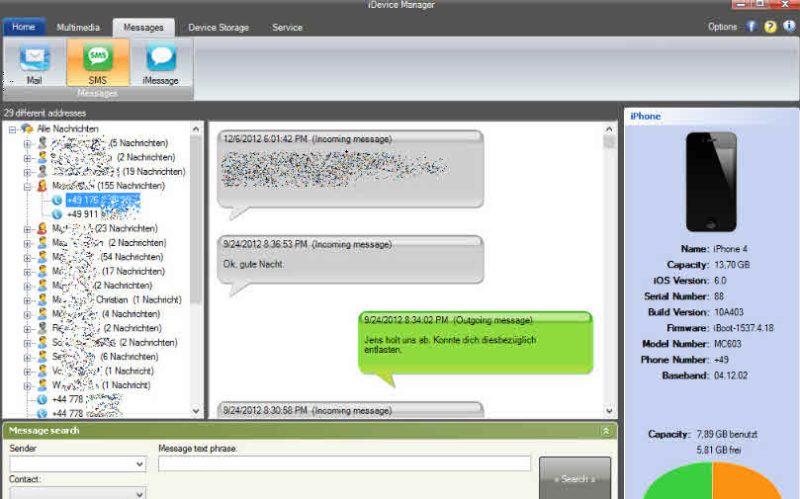Select the (4 Nachrichten) contact row
This screenshot has width=800, height=499.
[x=106, y=314]
